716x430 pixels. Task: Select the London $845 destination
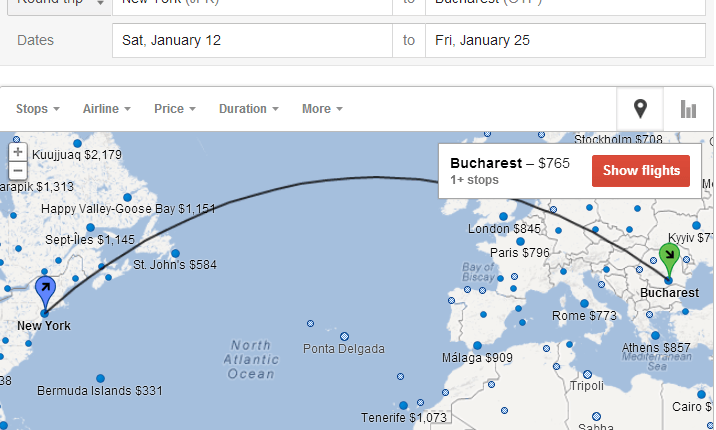click(x=506, y=228)
